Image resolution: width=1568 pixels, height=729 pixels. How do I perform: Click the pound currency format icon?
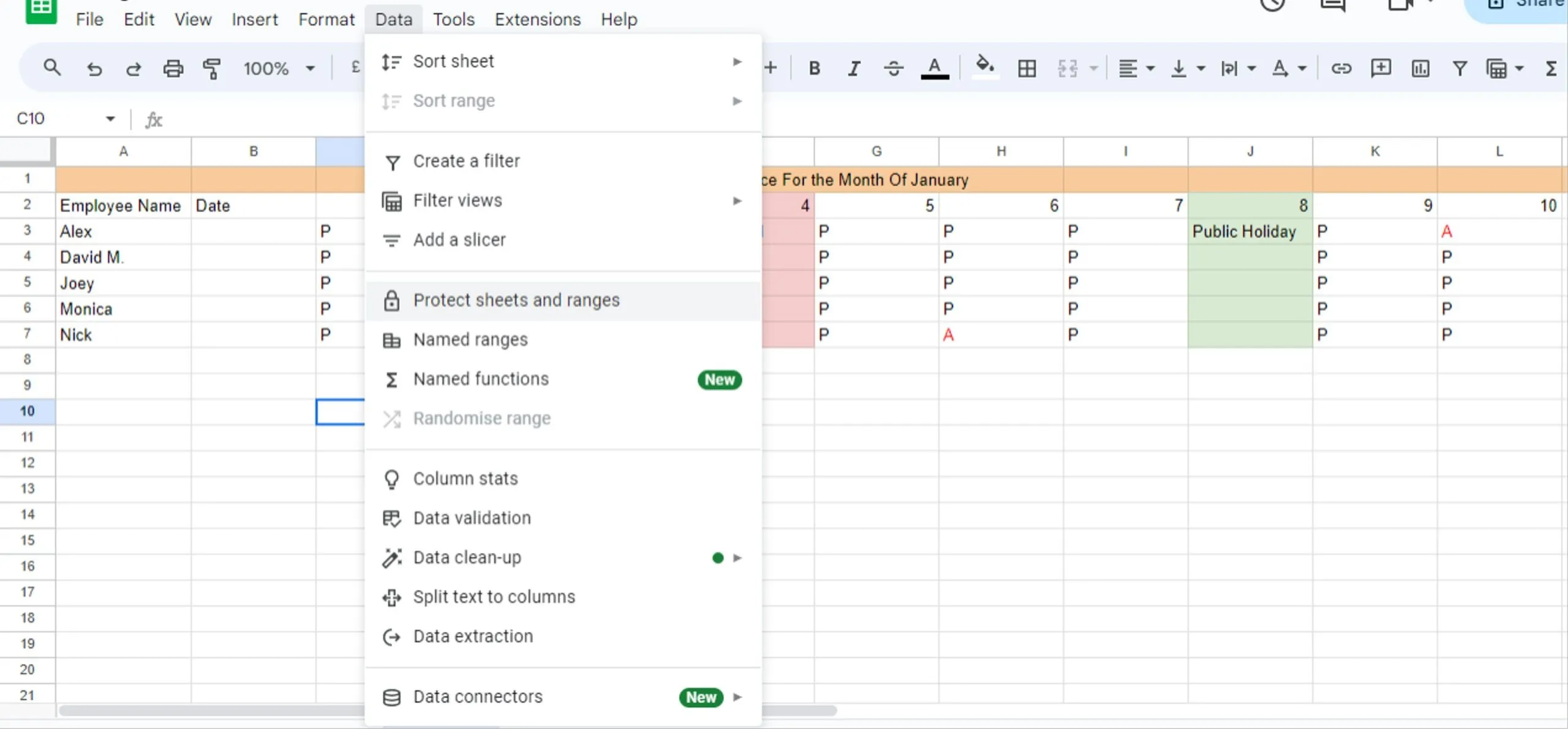tap(356, 67)
